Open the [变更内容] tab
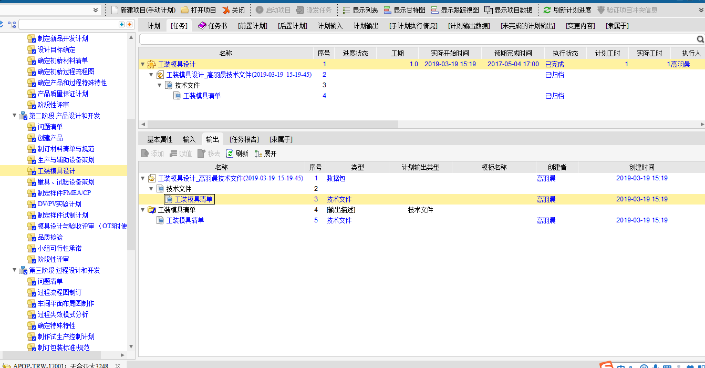Screen dimensions: 705x368 click(x=580, y=26)
